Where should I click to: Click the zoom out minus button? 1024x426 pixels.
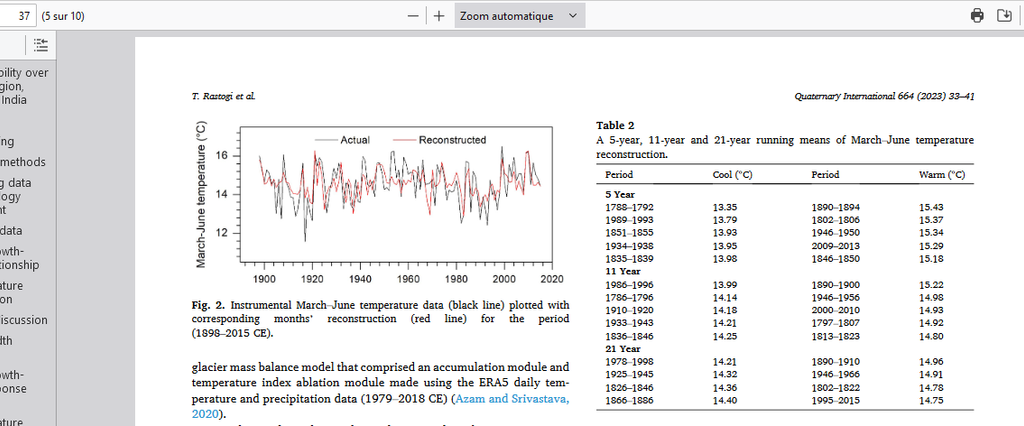point(414,16)
